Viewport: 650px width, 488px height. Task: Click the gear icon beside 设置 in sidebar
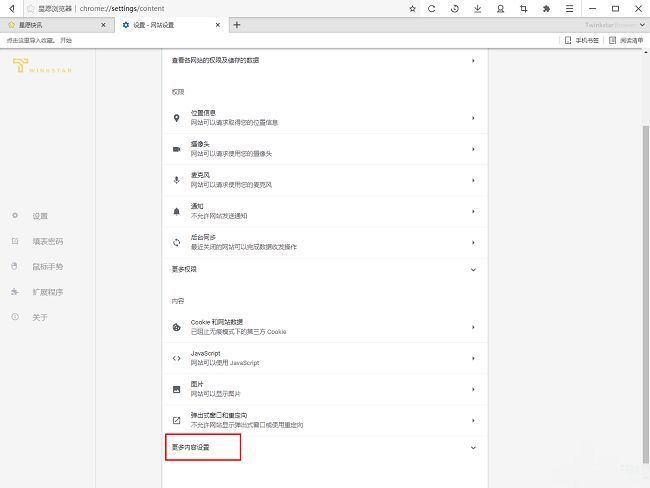[x=15, y=216]
